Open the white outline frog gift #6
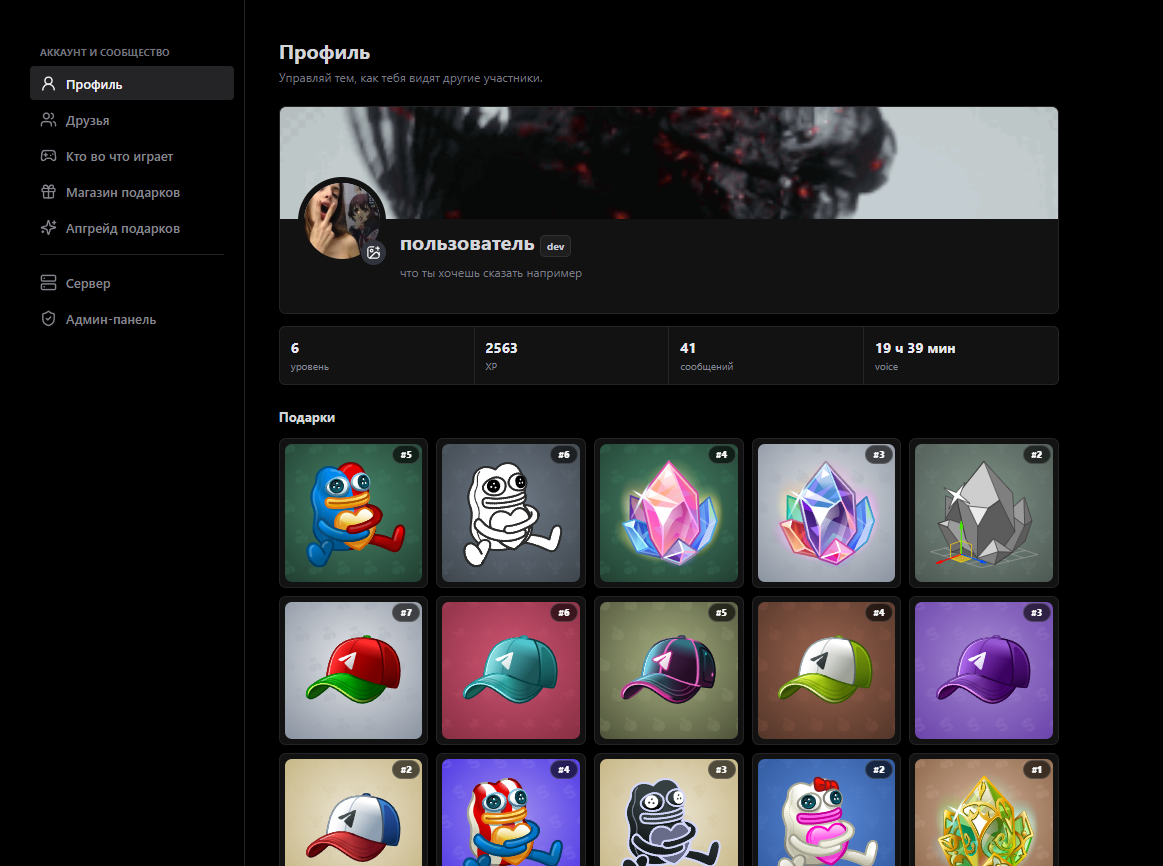 point(511,513)
